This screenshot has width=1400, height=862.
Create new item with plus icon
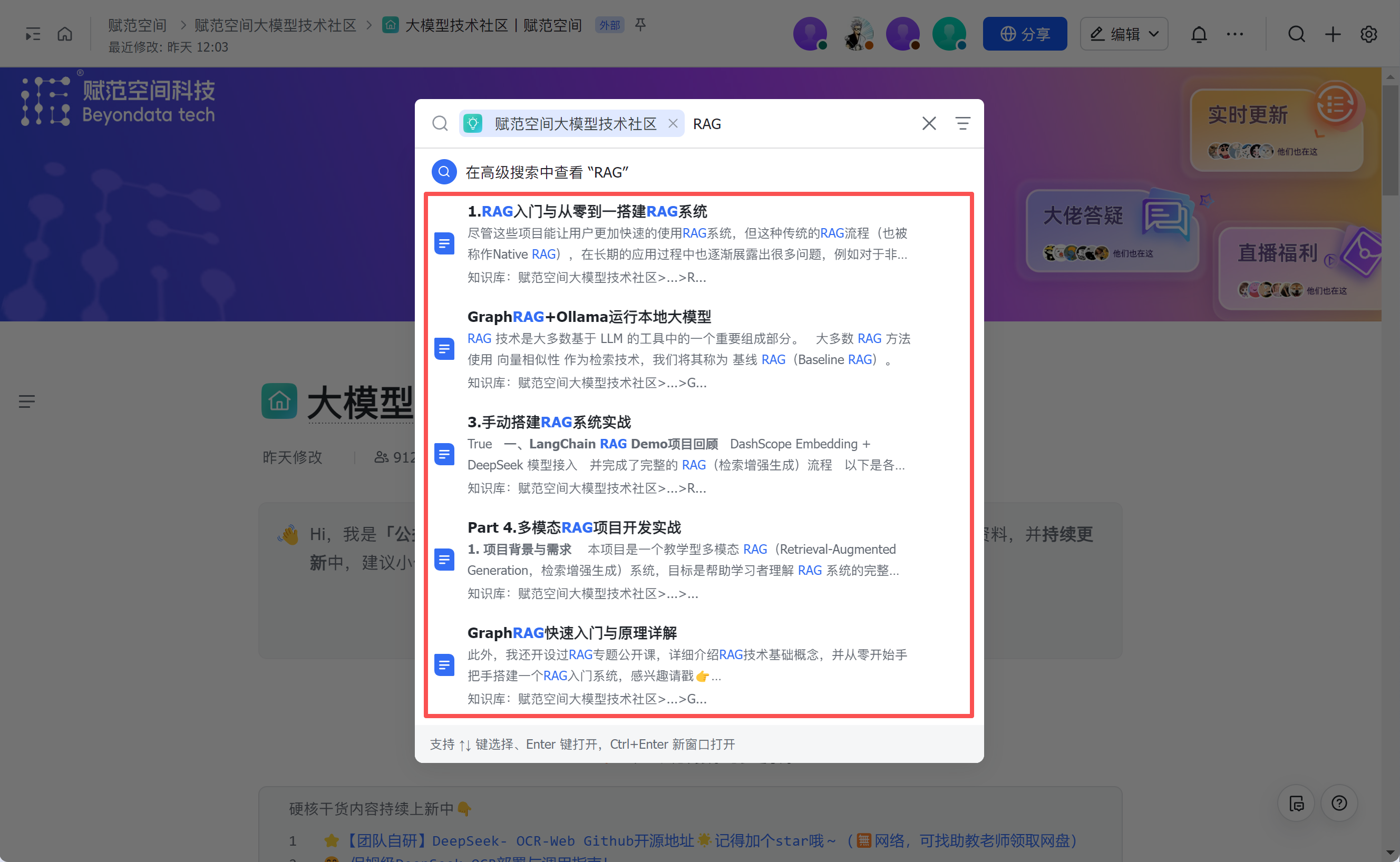(x=1333, y=34)
